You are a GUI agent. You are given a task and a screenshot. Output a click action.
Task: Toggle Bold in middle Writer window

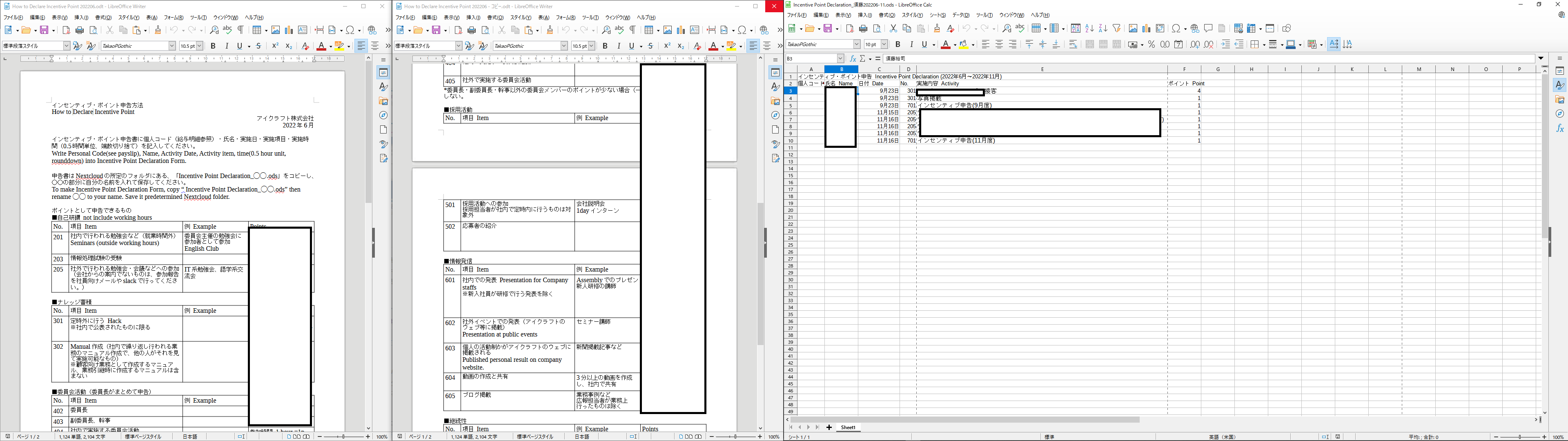(x=605, y=46)
